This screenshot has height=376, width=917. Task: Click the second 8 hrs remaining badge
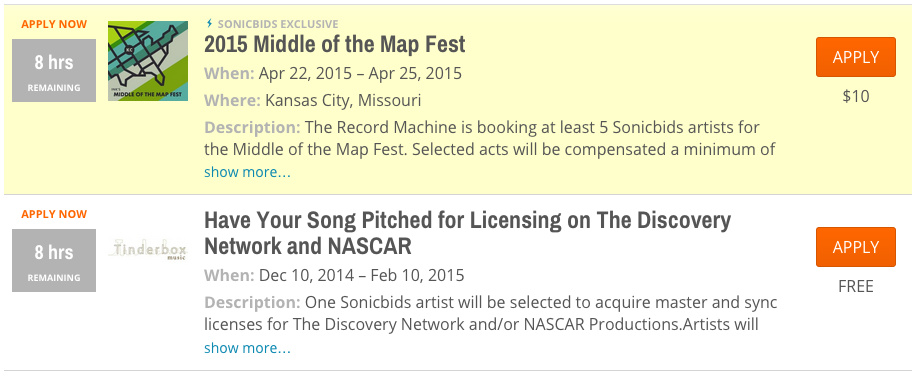(54, 260)
